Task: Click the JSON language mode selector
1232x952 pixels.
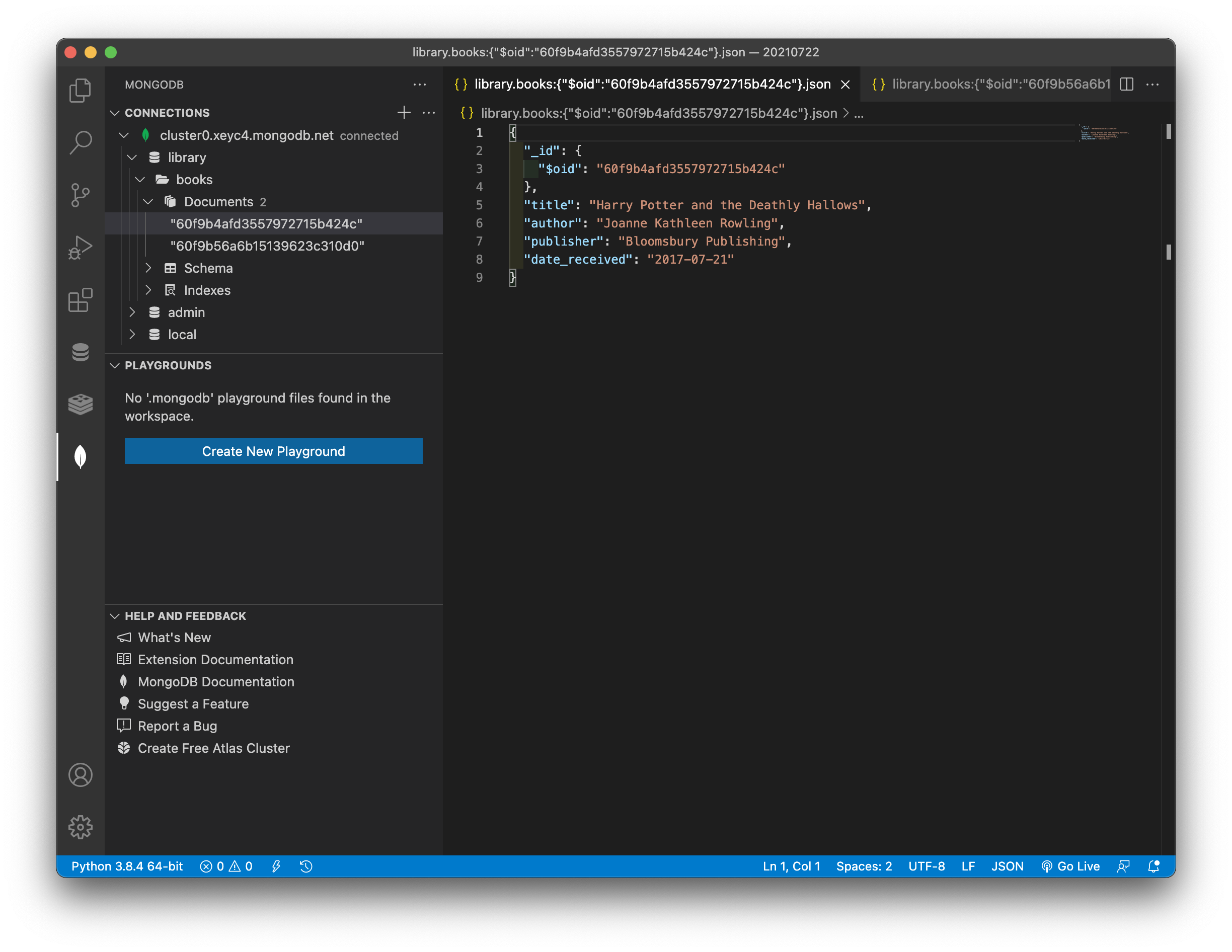Action: pos(1007,866)
